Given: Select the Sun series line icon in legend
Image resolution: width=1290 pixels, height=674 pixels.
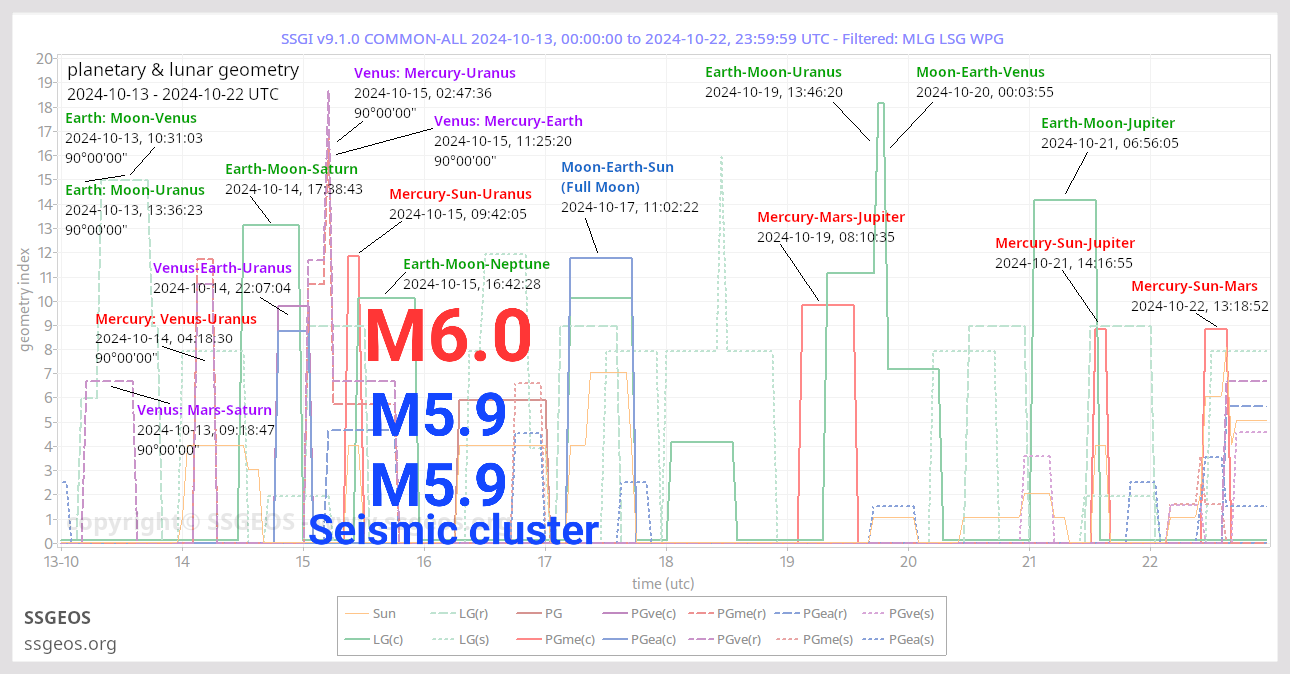Looking at the screenshot, I should tap(358, 613).
